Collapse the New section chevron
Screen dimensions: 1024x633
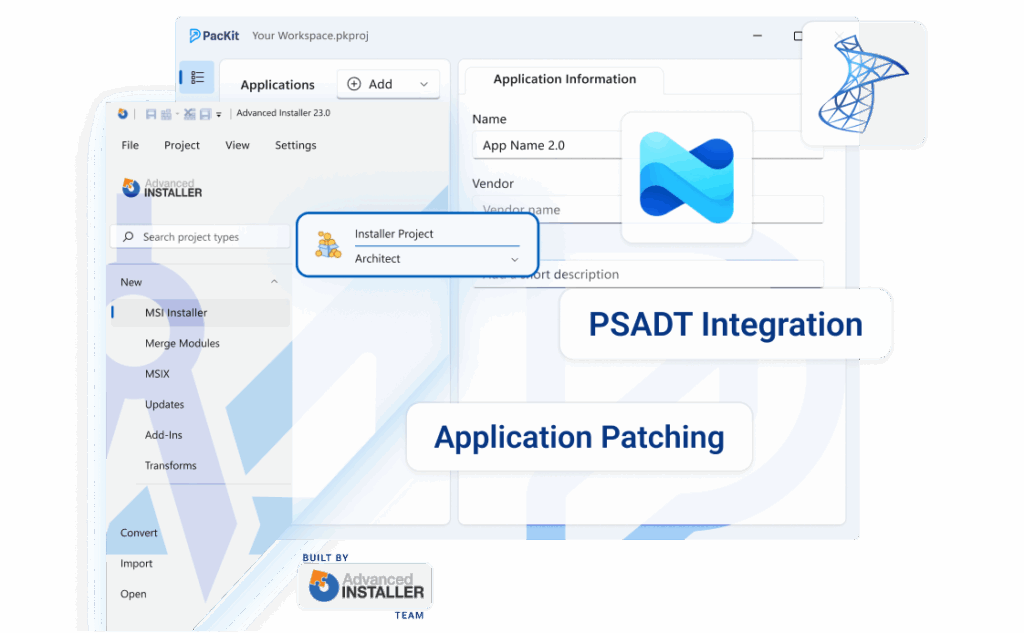tap(274, 282)
